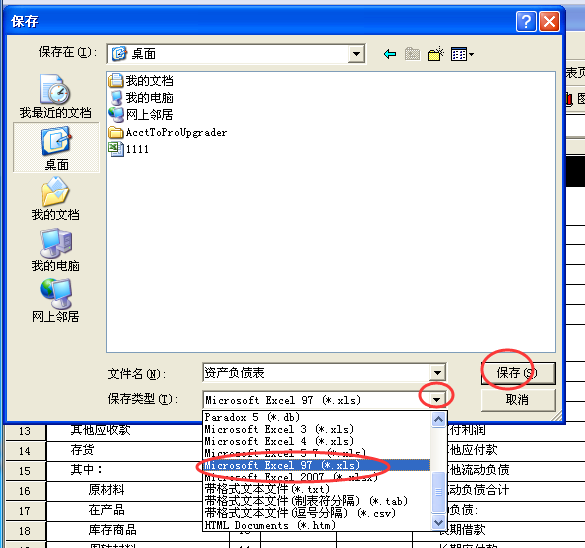The image size is (585, 548).
Task: Click the 保存 button
Action: pos(518,373)
